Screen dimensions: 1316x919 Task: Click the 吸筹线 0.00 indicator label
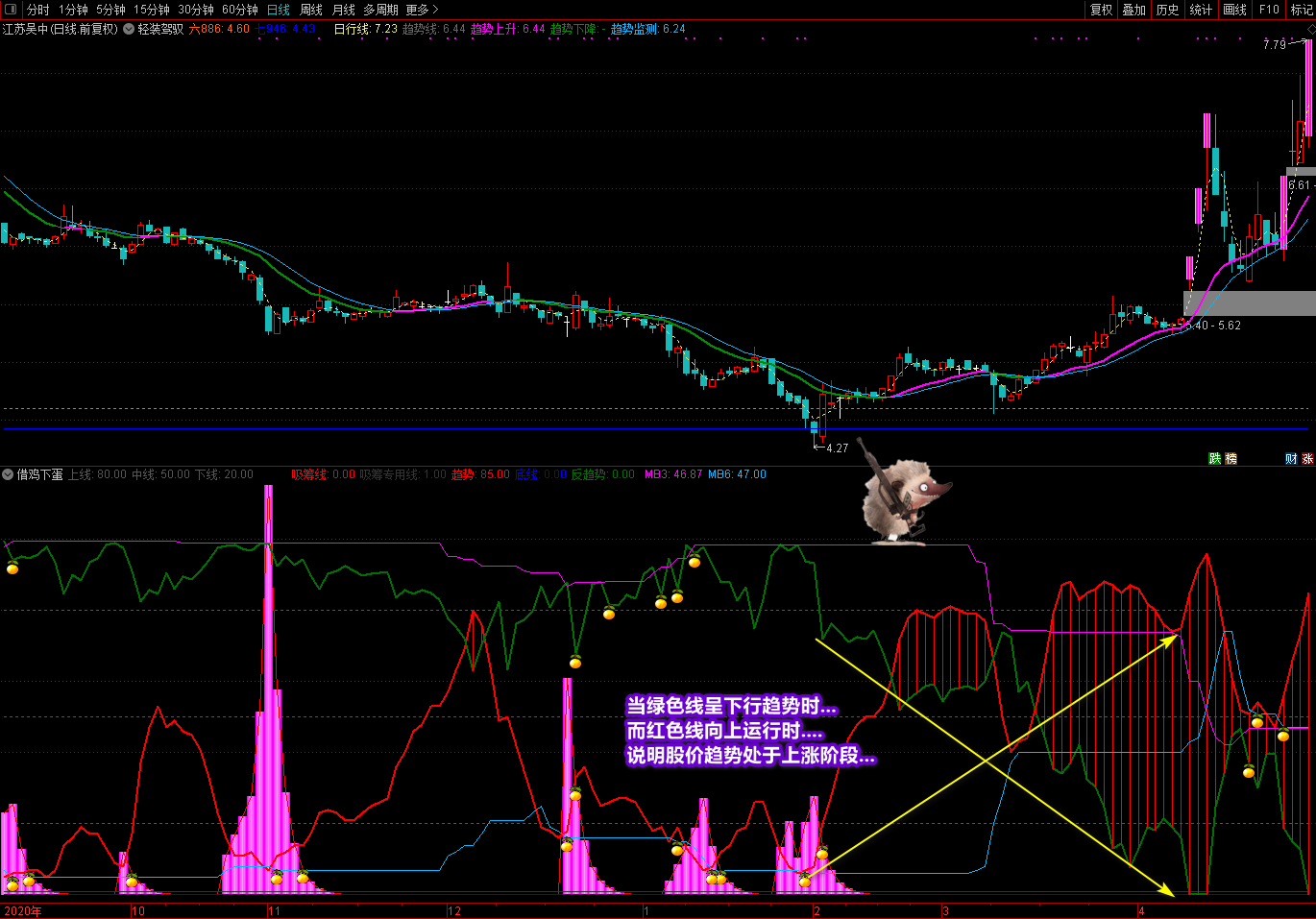(324, 474)
